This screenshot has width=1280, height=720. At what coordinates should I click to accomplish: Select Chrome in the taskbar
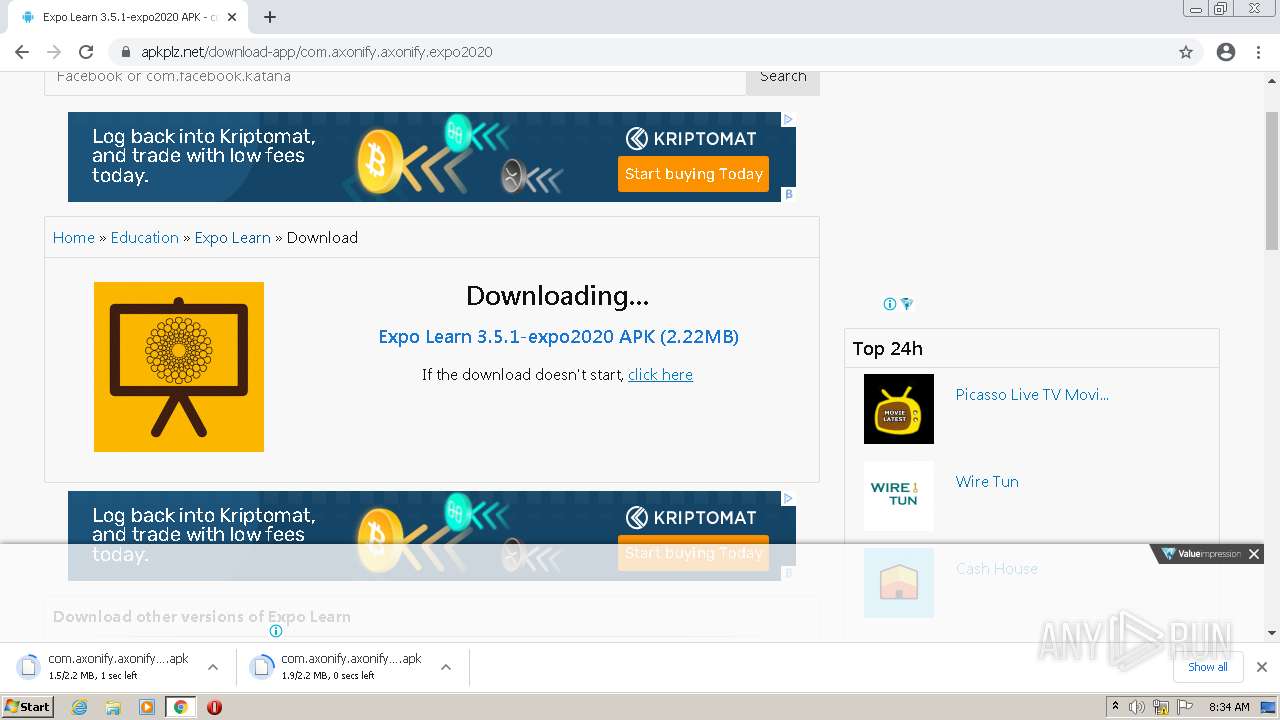[181, 707]
